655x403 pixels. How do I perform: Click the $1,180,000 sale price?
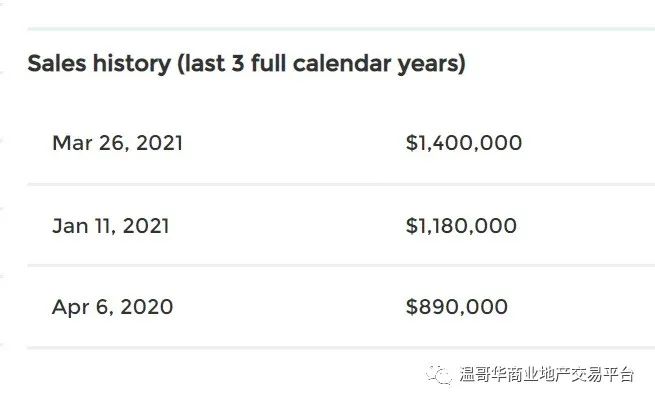pos(461,226)
